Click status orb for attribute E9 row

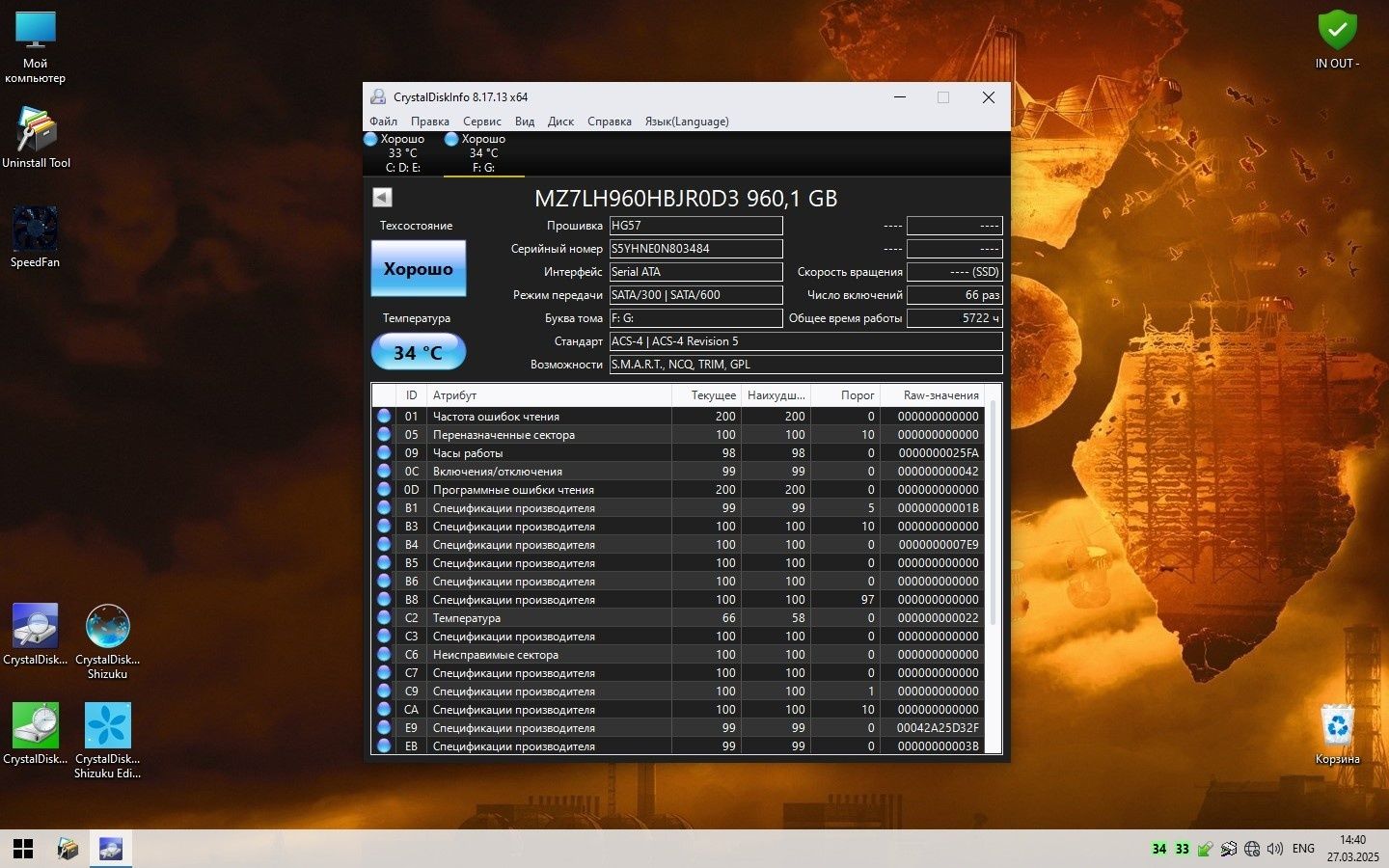click(384, 728)
